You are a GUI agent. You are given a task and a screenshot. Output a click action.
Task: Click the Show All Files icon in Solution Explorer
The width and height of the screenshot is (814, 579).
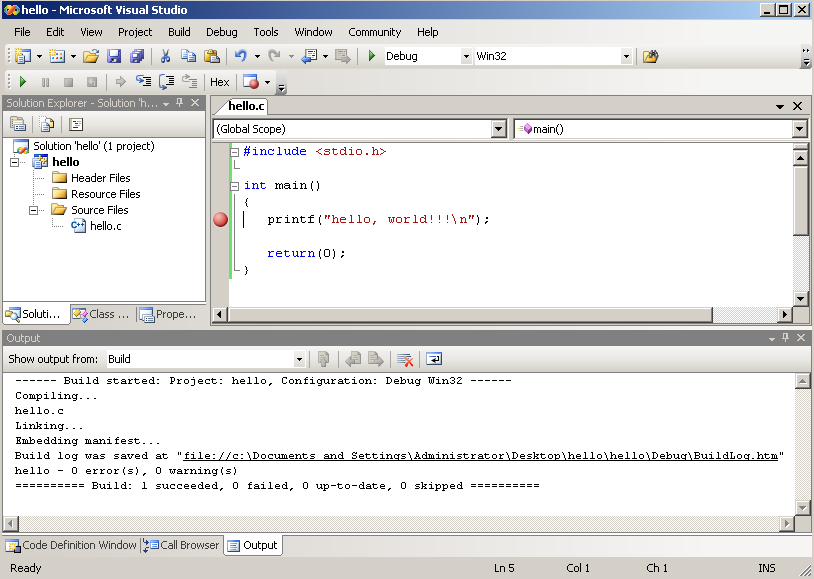(x=47, y=124)
